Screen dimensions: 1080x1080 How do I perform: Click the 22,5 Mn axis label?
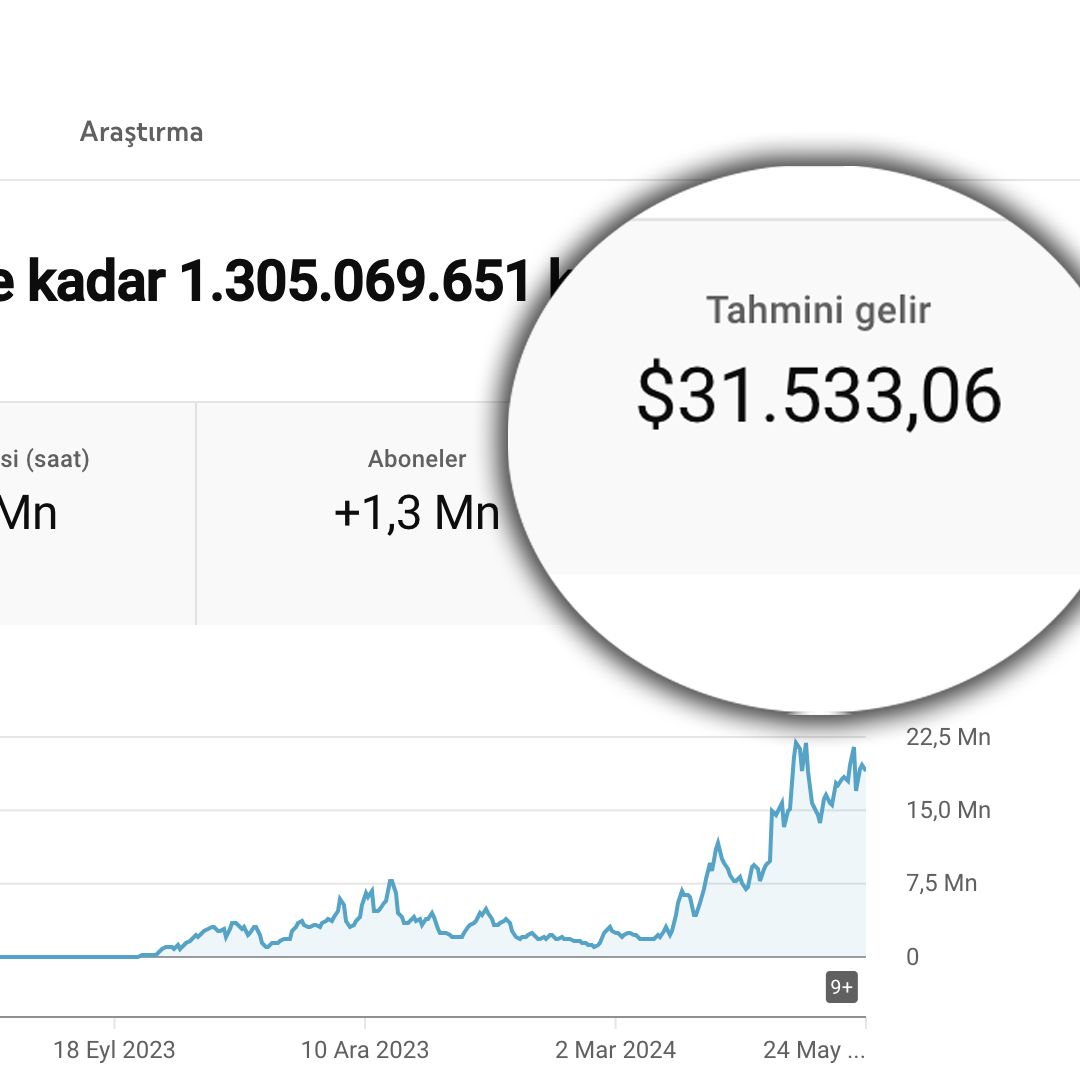coord(948,737)
